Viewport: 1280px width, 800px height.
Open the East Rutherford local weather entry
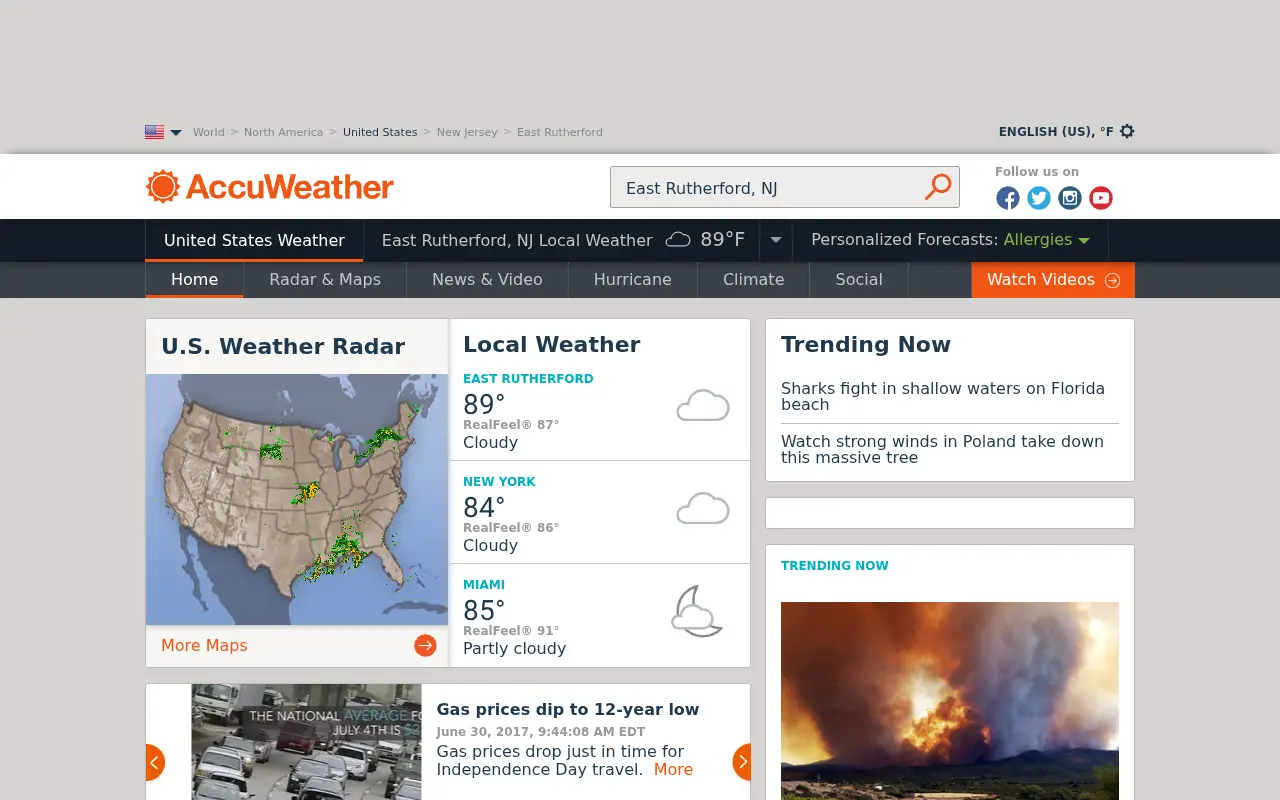pyautogui.click(x=600, y=410)
